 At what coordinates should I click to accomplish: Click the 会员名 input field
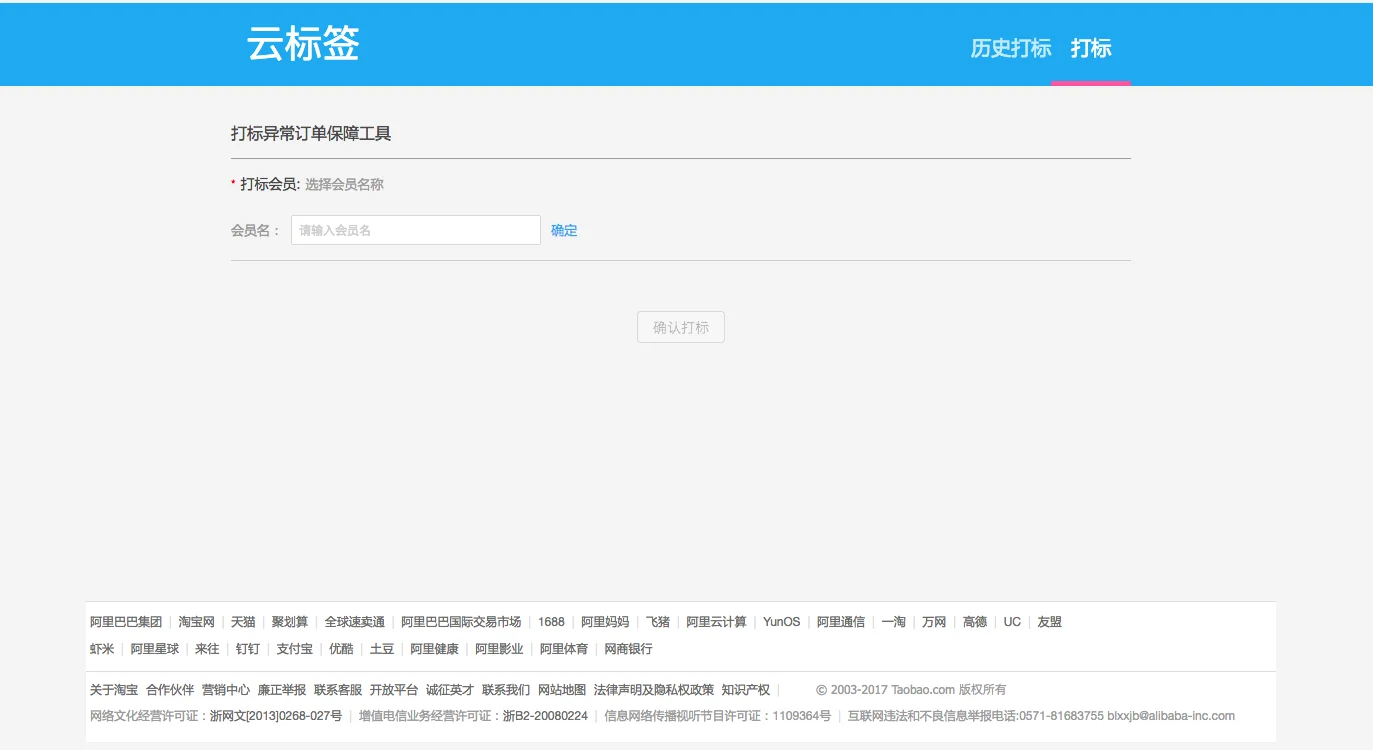click(415, 230)
